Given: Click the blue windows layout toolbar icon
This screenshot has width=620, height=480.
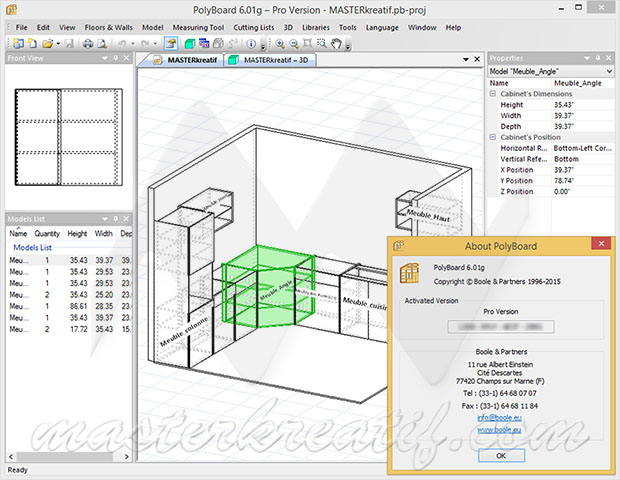Looking at the screenshot, I should point(204,43).
